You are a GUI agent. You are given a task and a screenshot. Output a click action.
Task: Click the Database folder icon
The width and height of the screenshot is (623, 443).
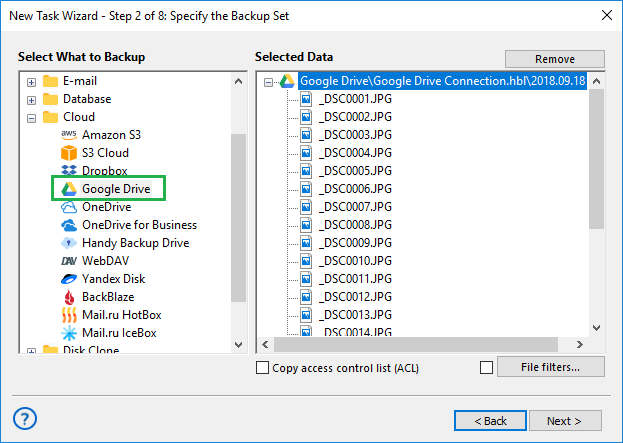[50, 99]
